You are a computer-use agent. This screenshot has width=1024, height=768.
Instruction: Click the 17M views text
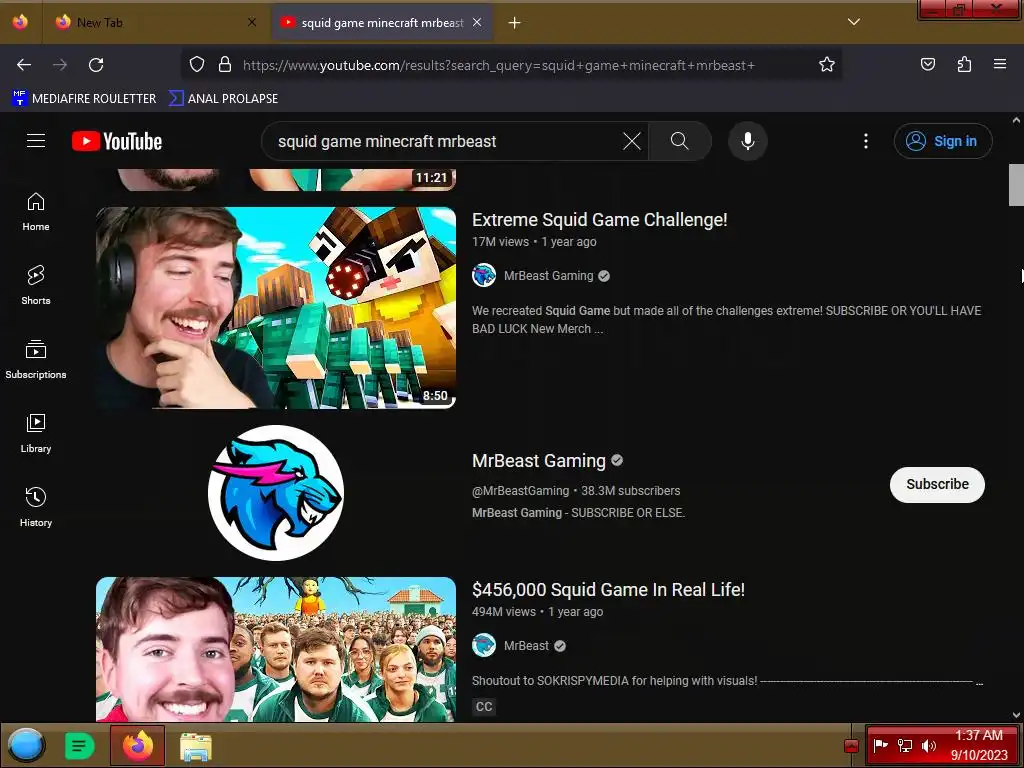[500, 242]
